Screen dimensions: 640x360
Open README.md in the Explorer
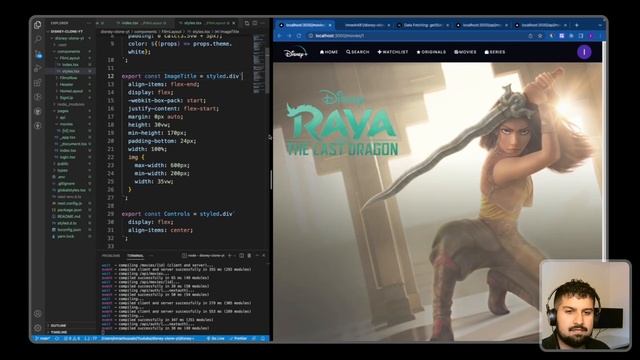(69, 216)
